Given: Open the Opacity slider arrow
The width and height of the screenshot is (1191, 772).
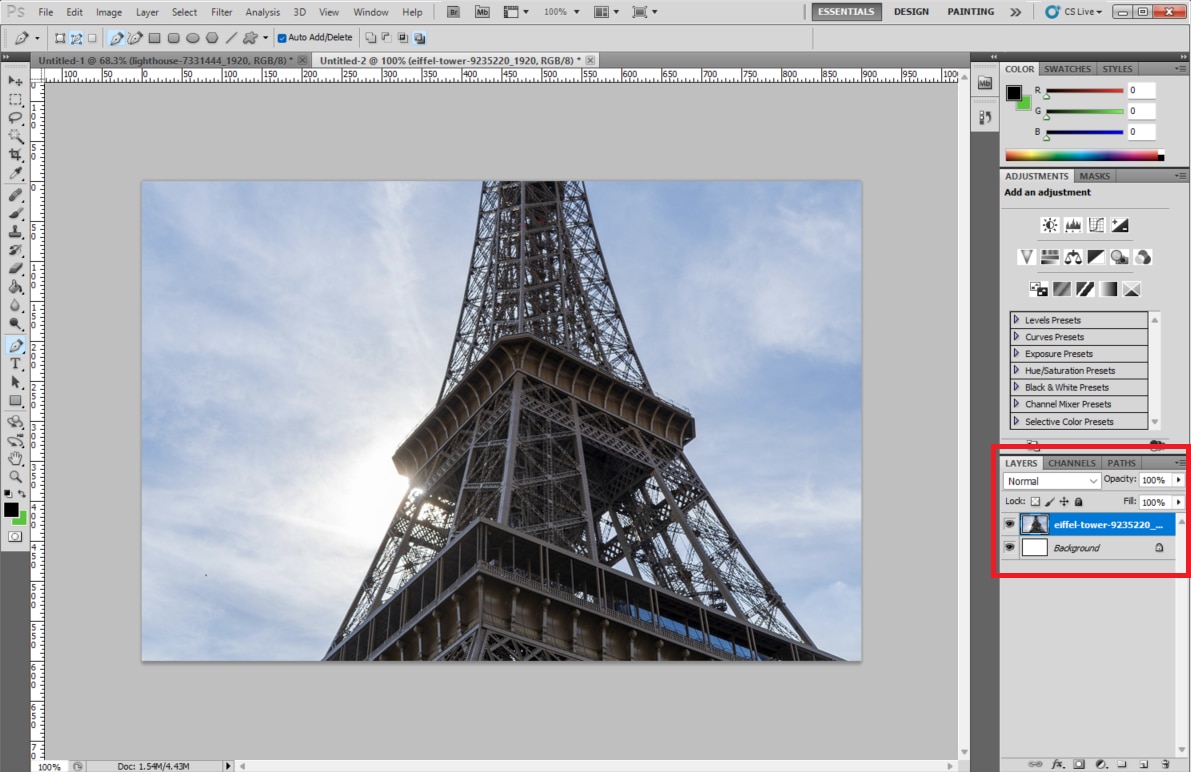Looking at the screenshot, I should pyautogui.click(x=1179, y=480).
